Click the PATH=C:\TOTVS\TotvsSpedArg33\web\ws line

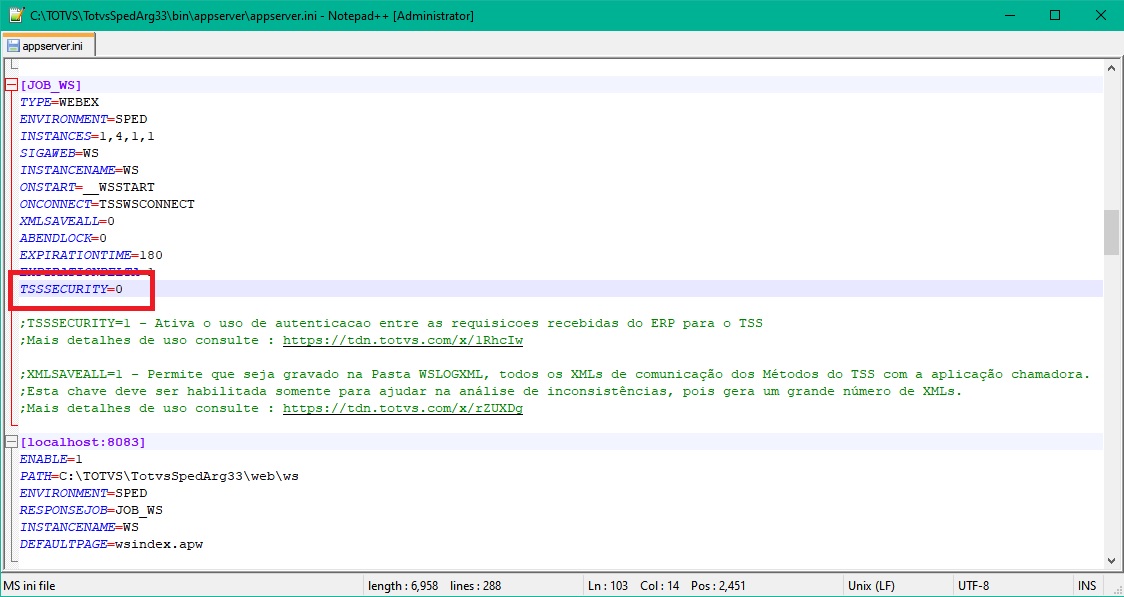pyautogui.click(x=159, y=477)
